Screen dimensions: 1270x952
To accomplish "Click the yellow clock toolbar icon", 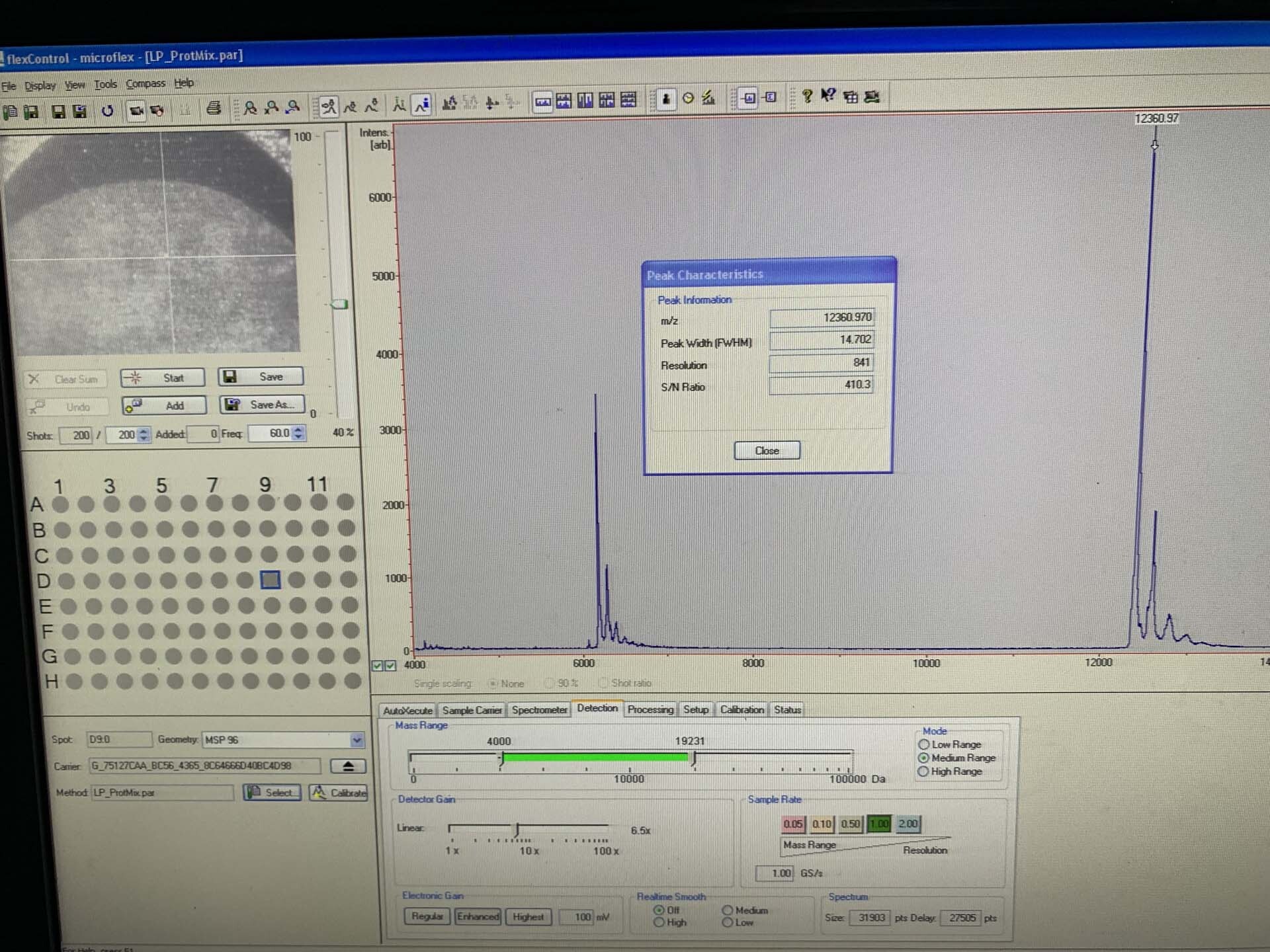I will (688, 98).
